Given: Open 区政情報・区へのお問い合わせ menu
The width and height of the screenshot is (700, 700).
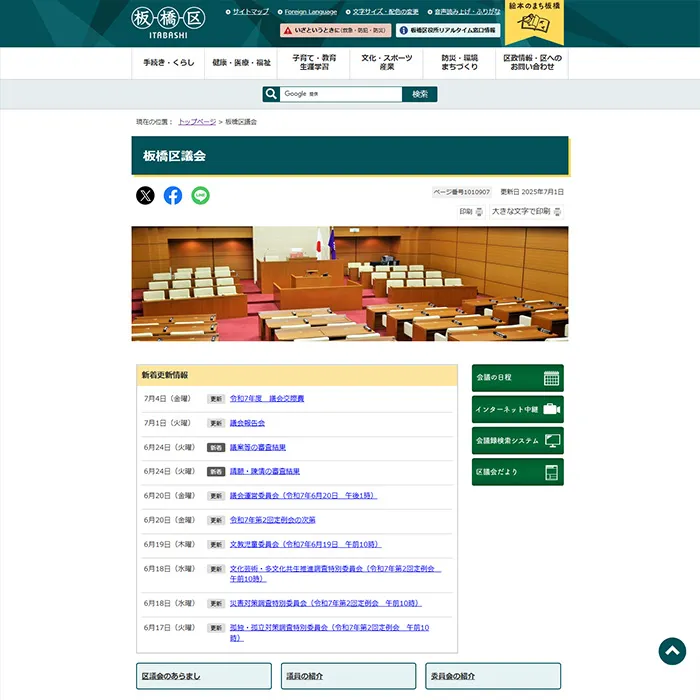Looking at the screenshot, I should pyautogui.click(x=532, y=63).
